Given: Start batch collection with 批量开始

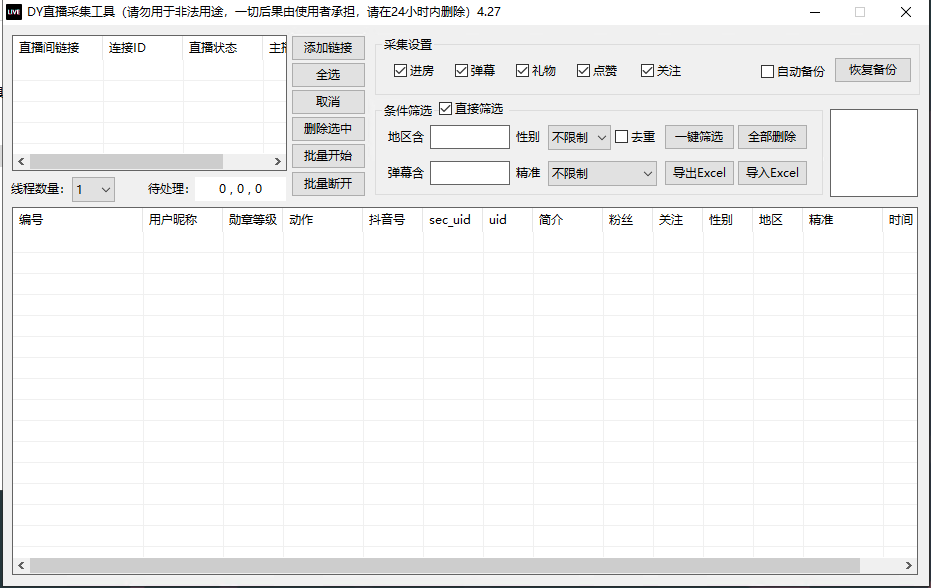Looking at the screenshot, I should coord(327,156).
